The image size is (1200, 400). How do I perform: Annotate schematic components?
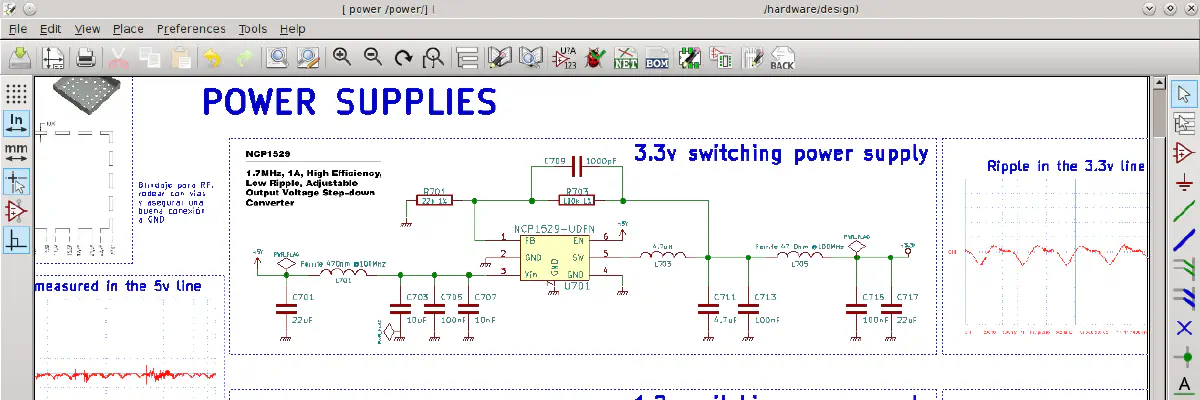(x=565, y=58)
